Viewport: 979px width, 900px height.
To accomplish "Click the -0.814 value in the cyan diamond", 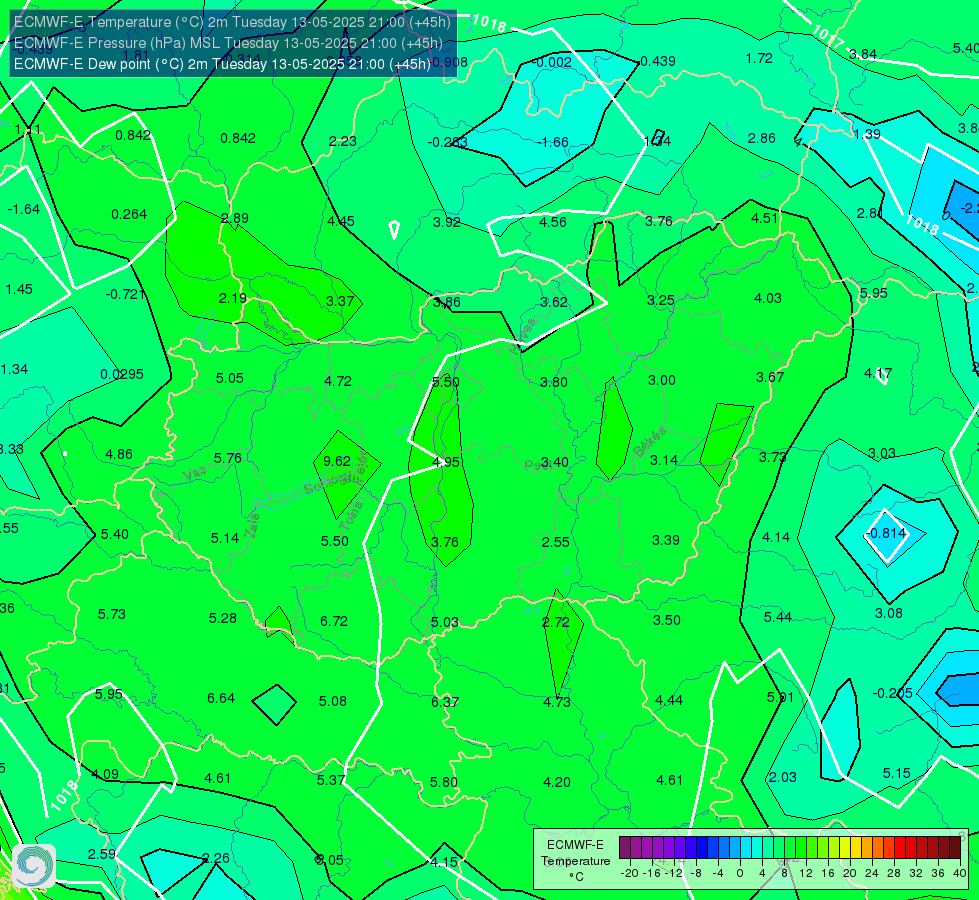I will pos(885,533).
